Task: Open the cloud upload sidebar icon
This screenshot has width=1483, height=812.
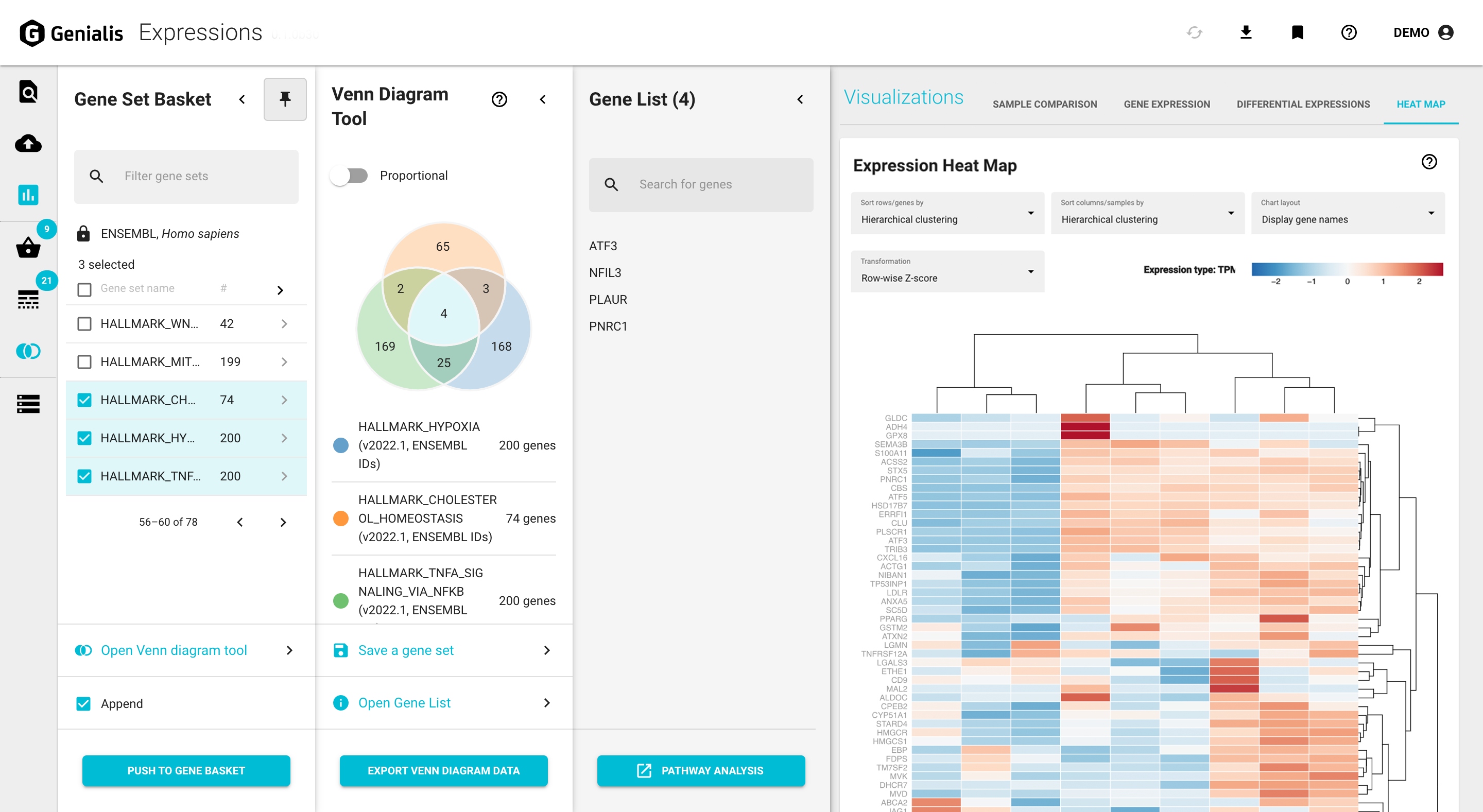Action: (x=28, y=143)
